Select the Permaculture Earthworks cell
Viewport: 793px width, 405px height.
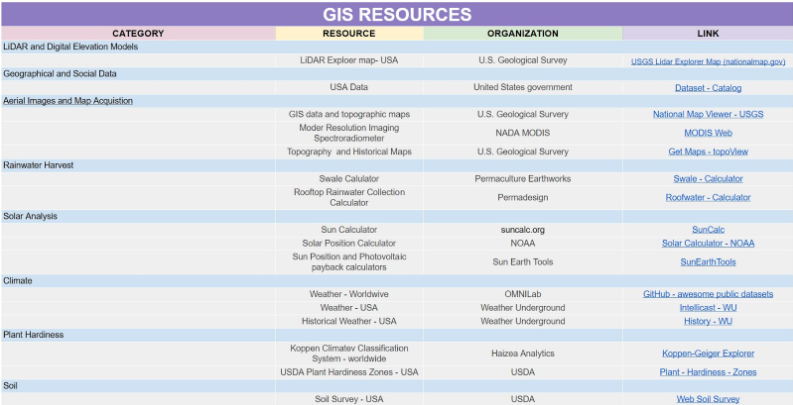523,178
